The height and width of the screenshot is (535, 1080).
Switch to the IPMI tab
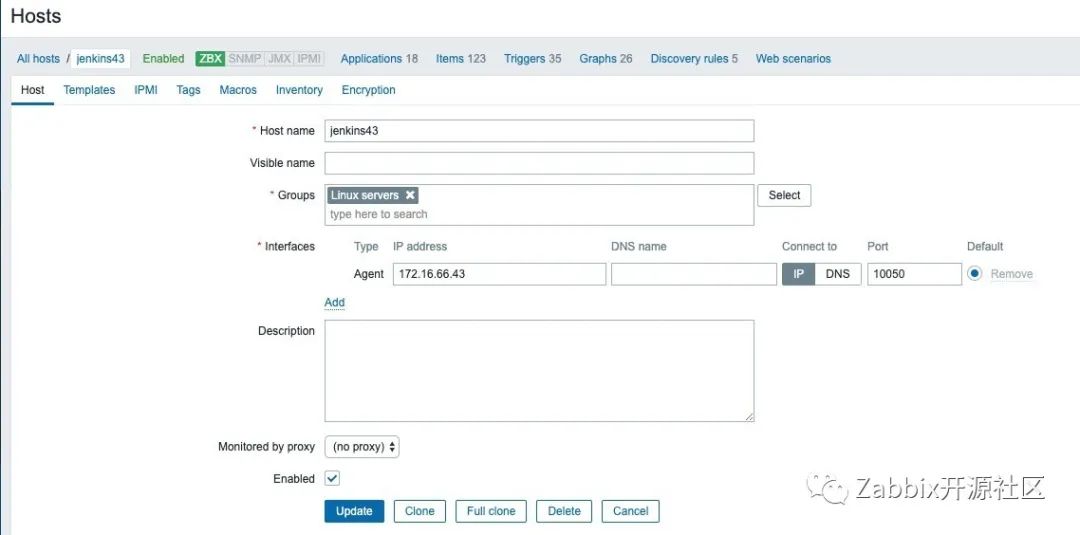click(x=146, y=90)
